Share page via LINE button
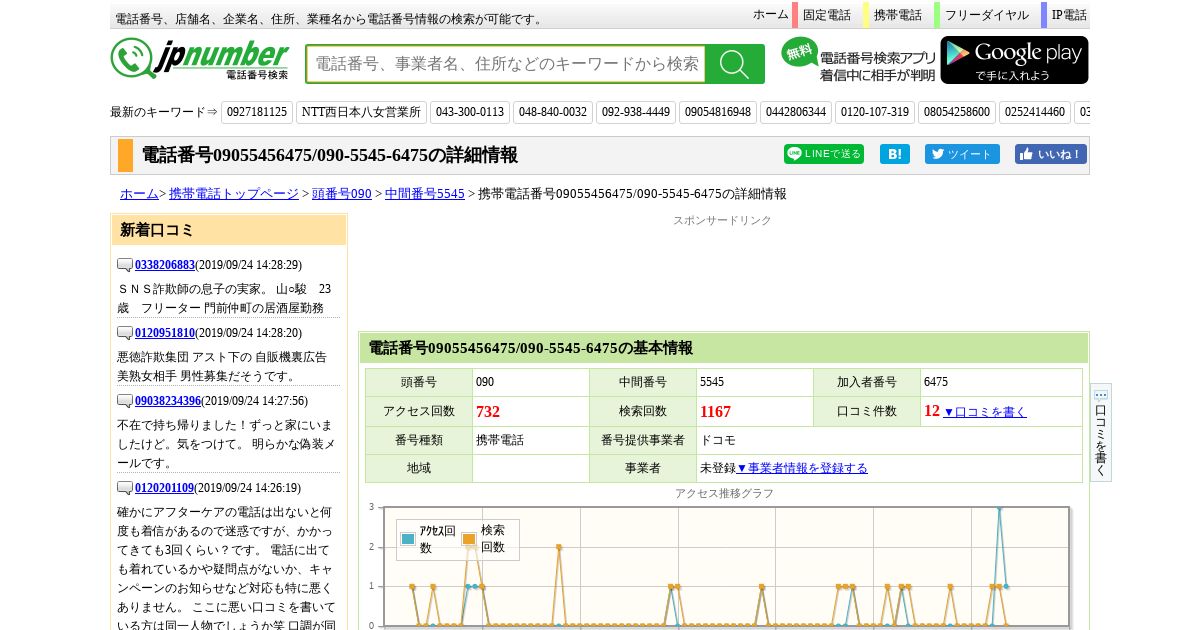Viewport: 1200px width, 630px height. [823, 154]
